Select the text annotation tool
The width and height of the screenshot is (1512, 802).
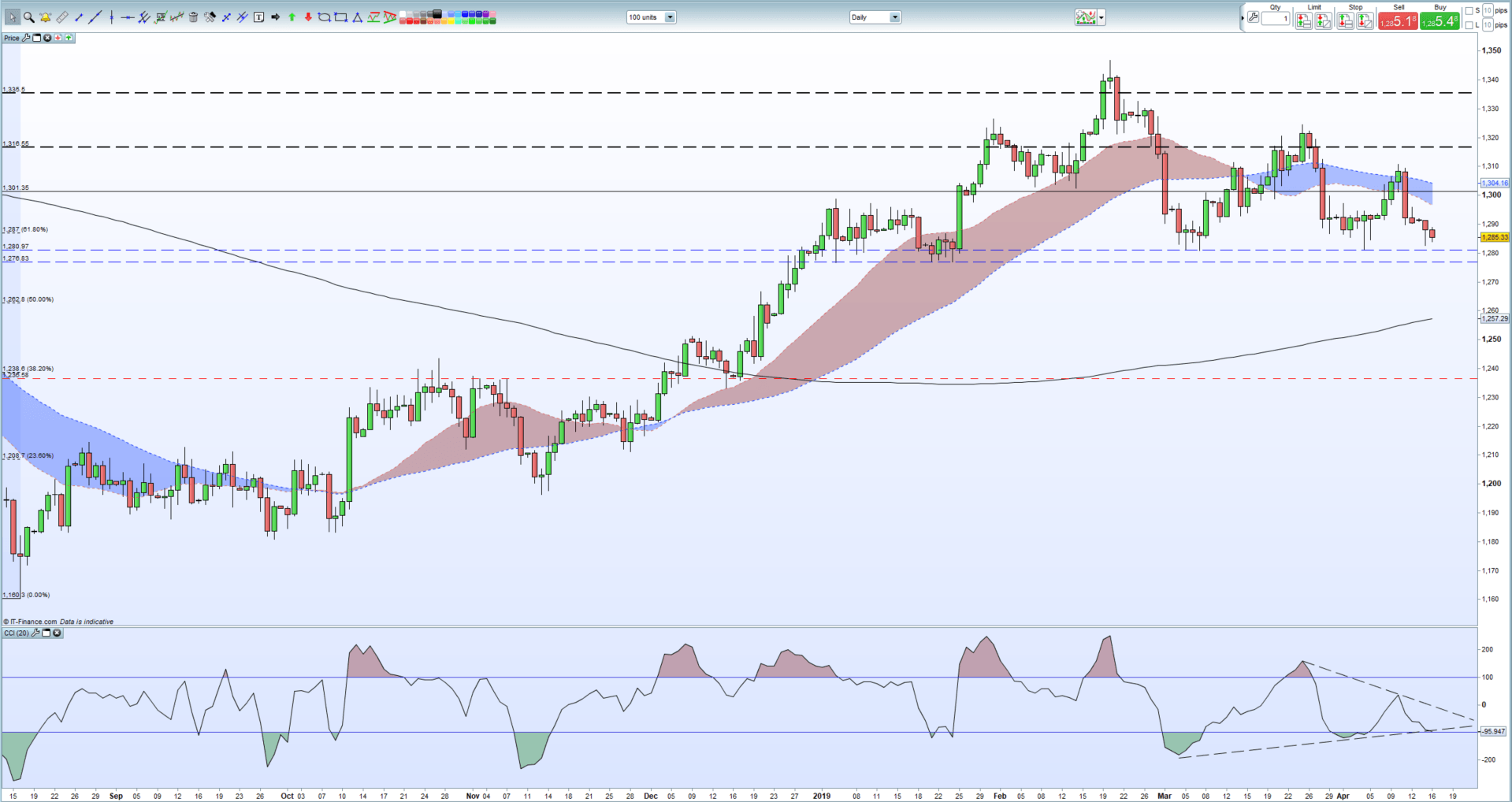click(258, 17)
